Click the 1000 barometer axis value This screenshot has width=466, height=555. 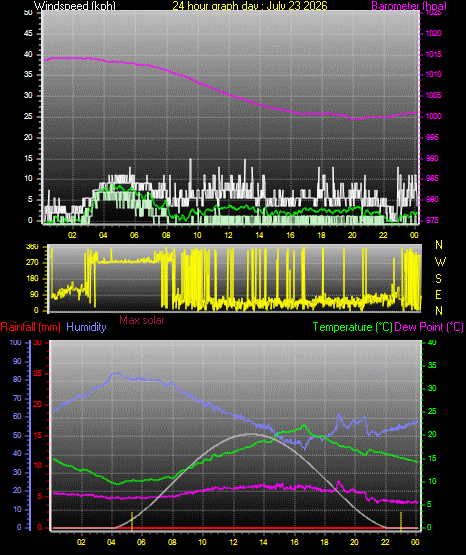pyautogui.click(x=433, y=116)
